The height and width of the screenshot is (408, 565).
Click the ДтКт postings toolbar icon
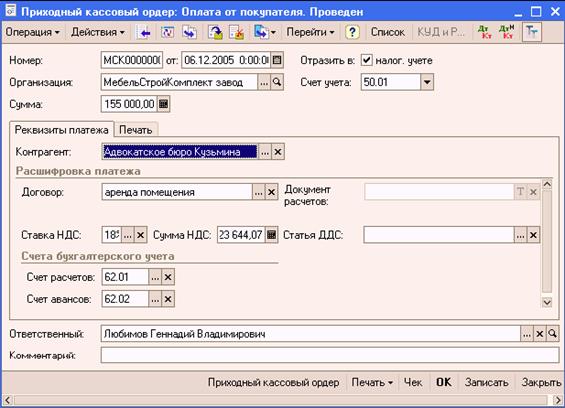[x=485, y=32]
